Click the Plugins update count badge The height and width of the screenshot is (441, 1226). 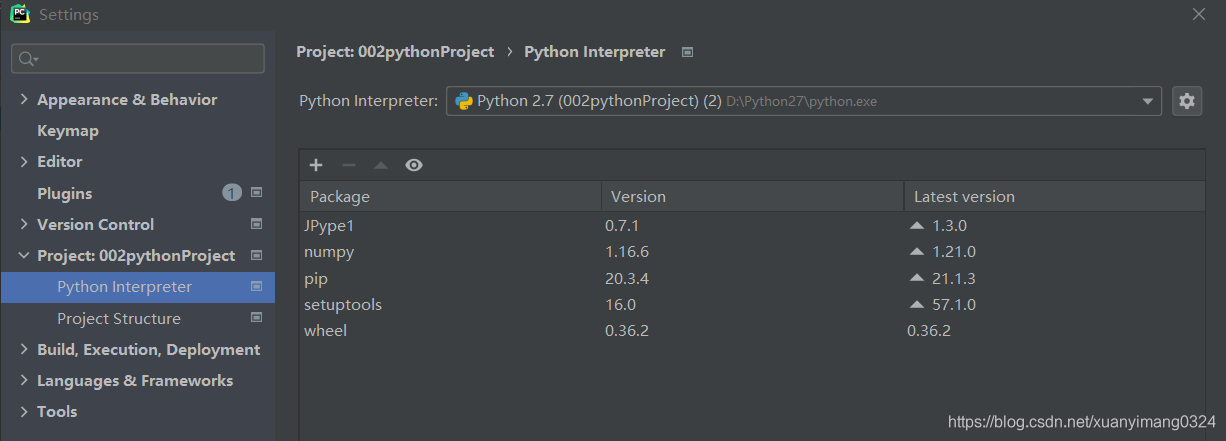[232, 193]
